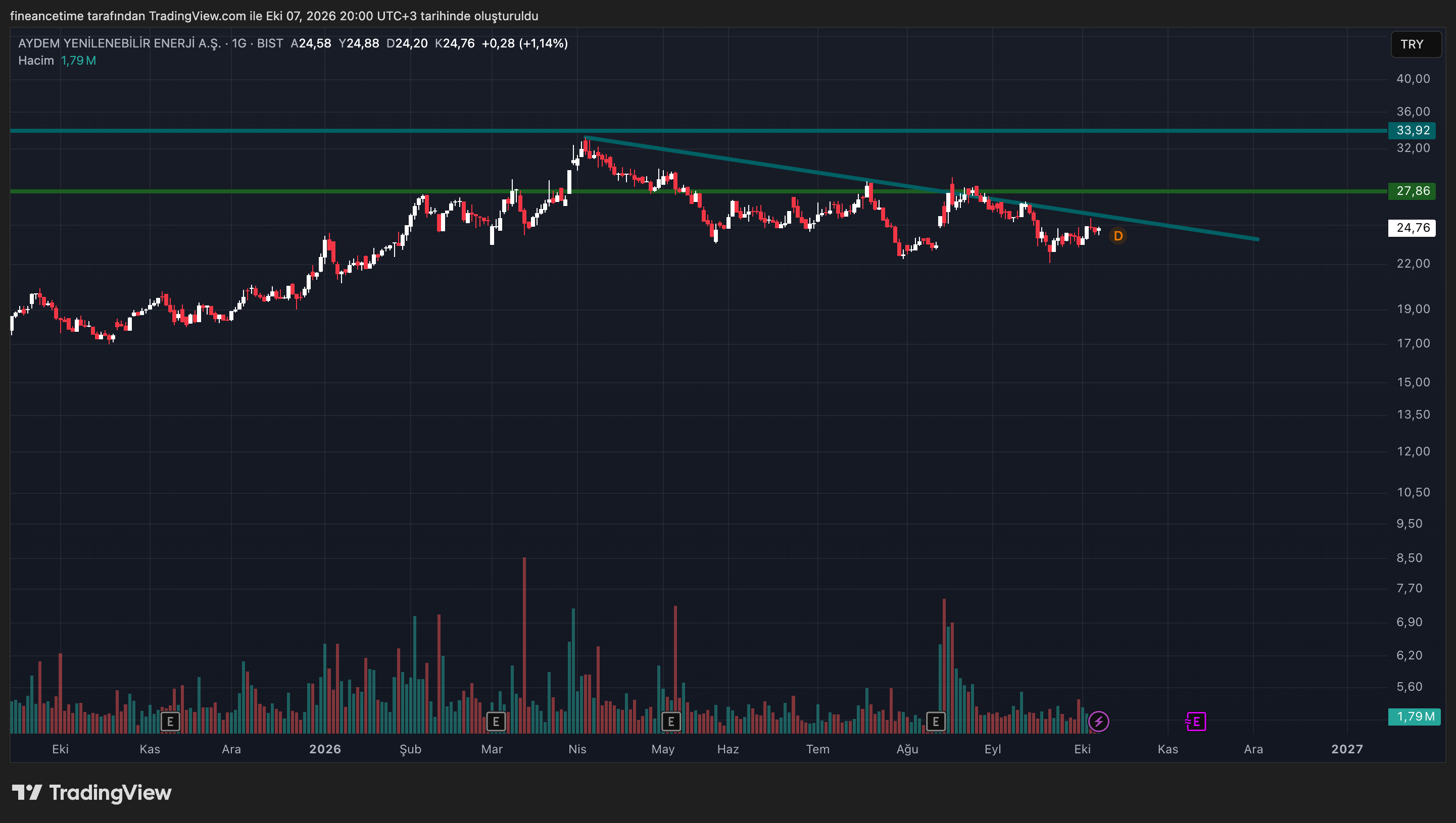This screenshot has height=823, width=1456.
Task: Click the 2027 label on time axis
Action: 1347,749
